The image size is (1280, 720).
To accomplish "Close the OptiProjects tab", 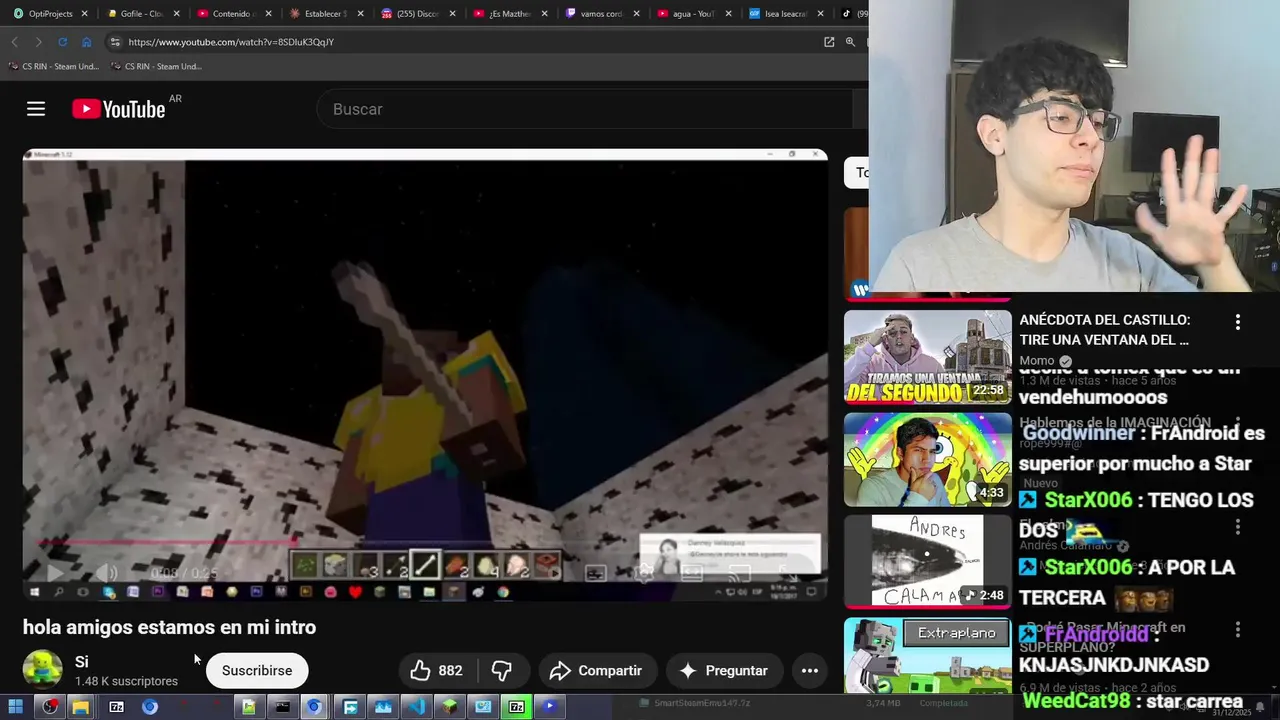I will coord(84,14).
